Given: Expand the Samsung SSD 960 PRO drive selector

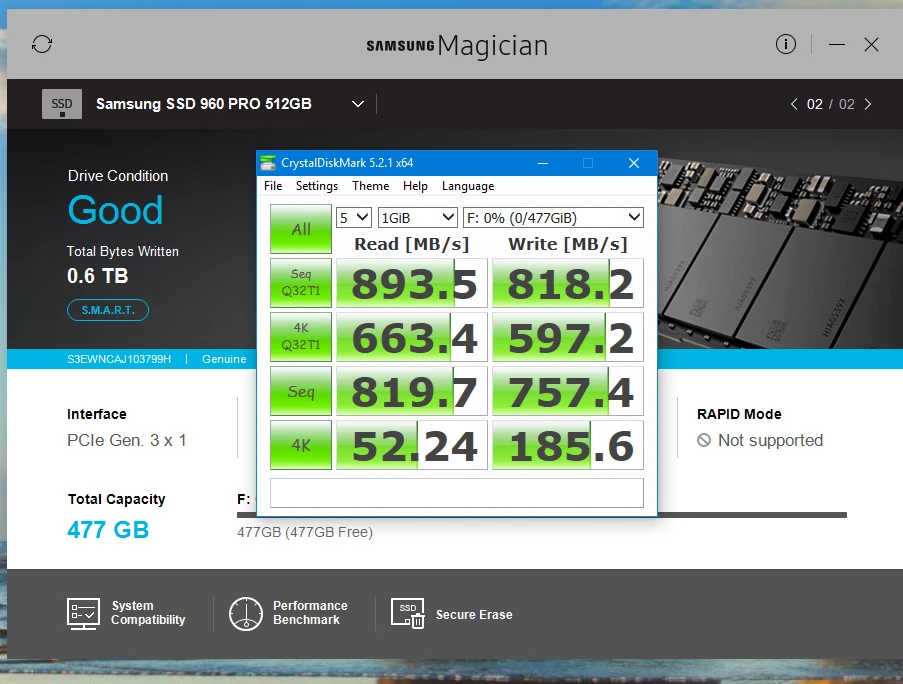Looking at the screenshot, I should point(358,104).
